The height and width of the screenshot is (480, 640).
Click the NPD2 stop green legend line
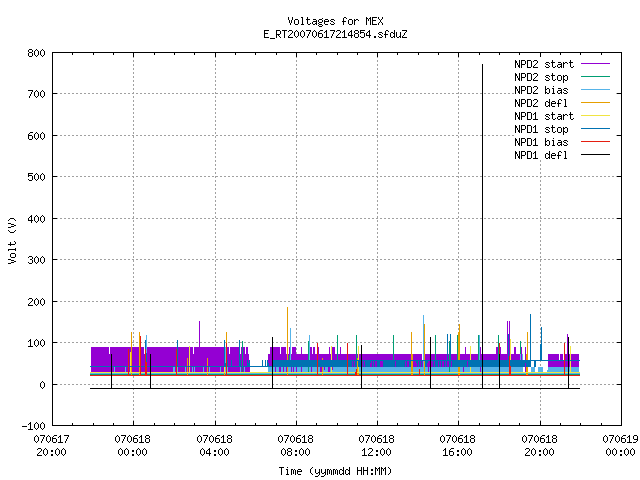point(595,77)
